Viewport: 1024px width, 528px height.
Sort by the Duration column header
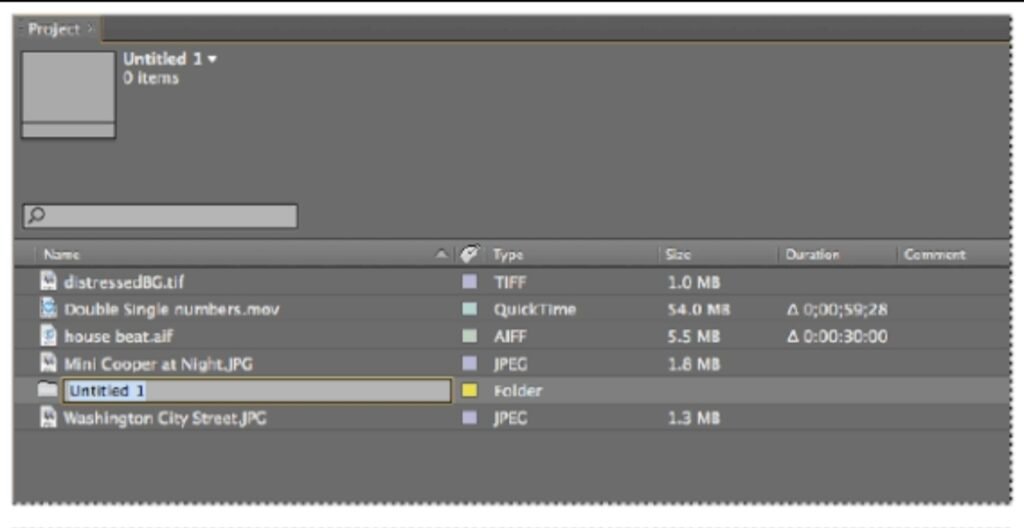[811, 255]
